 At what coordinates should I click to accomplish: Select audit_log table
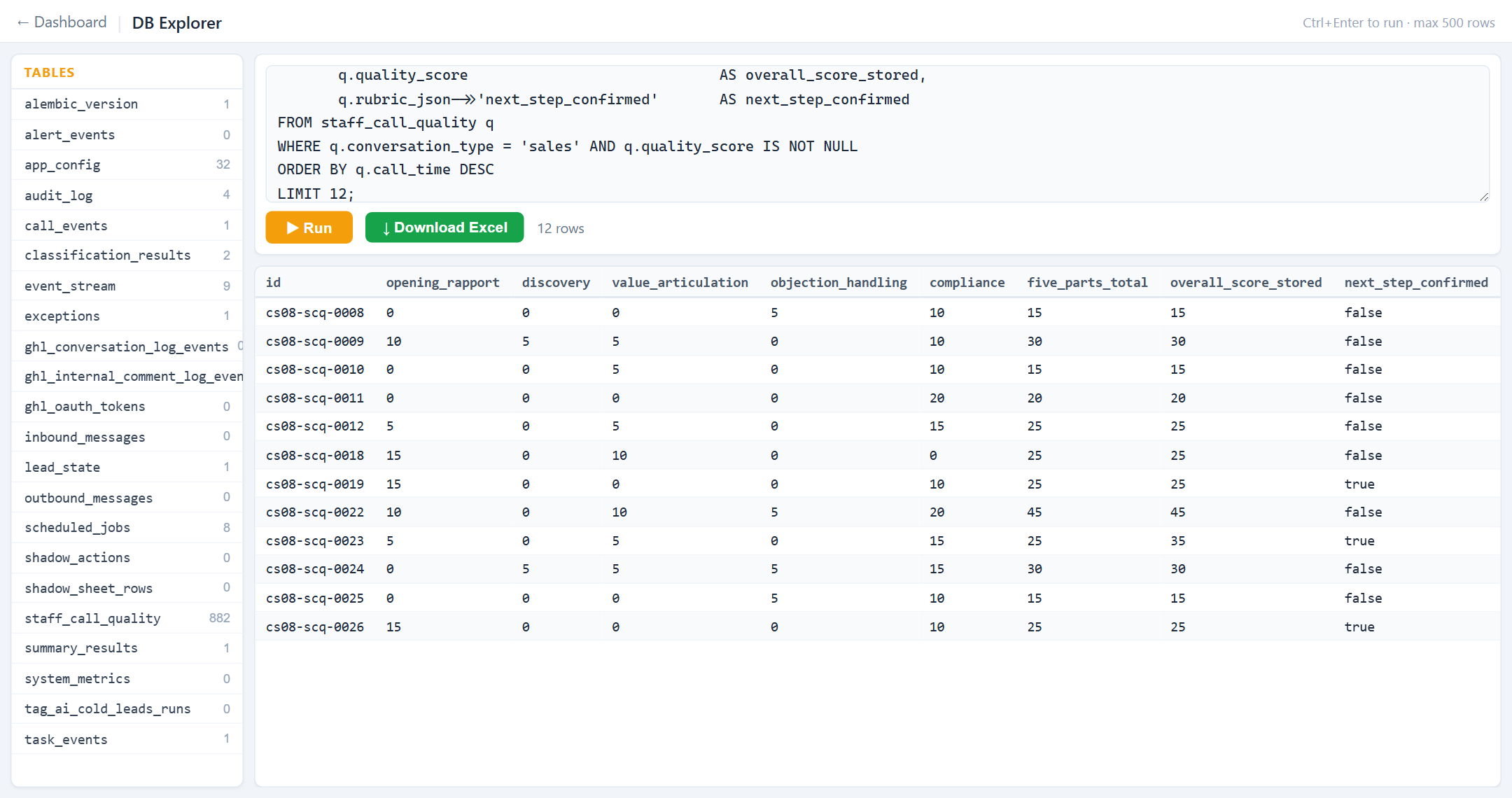tap(127, 195)
